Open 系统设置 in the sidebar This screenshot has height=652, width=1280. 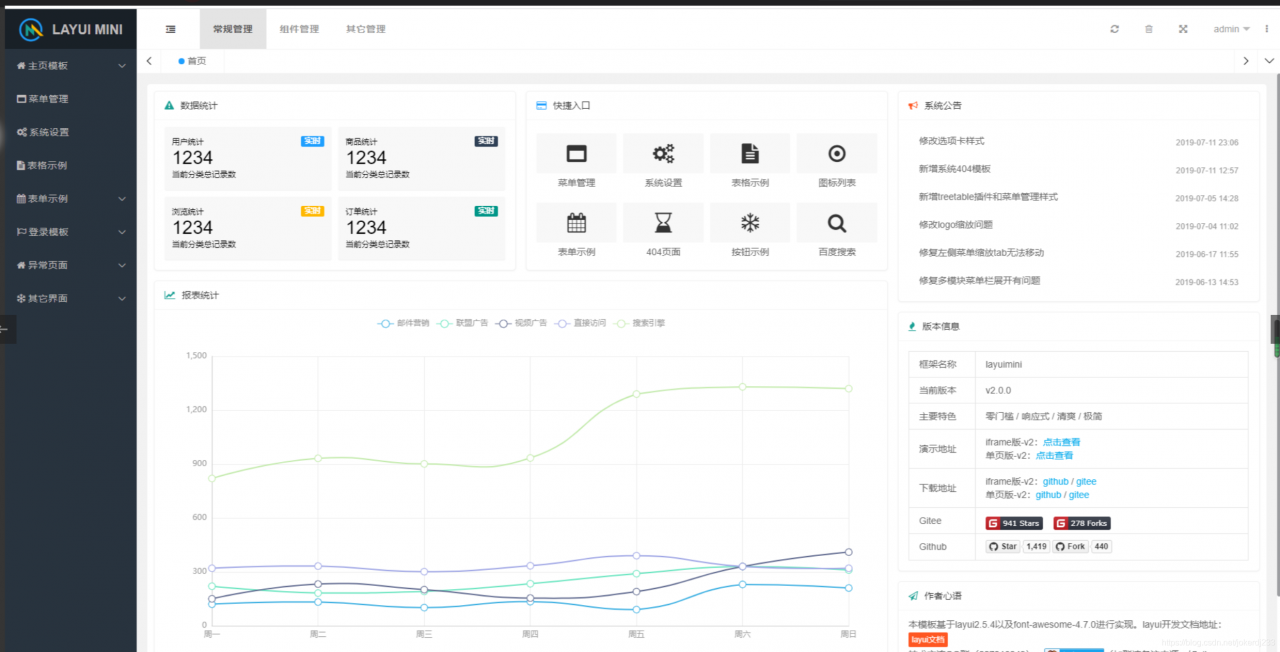(71, 132)
